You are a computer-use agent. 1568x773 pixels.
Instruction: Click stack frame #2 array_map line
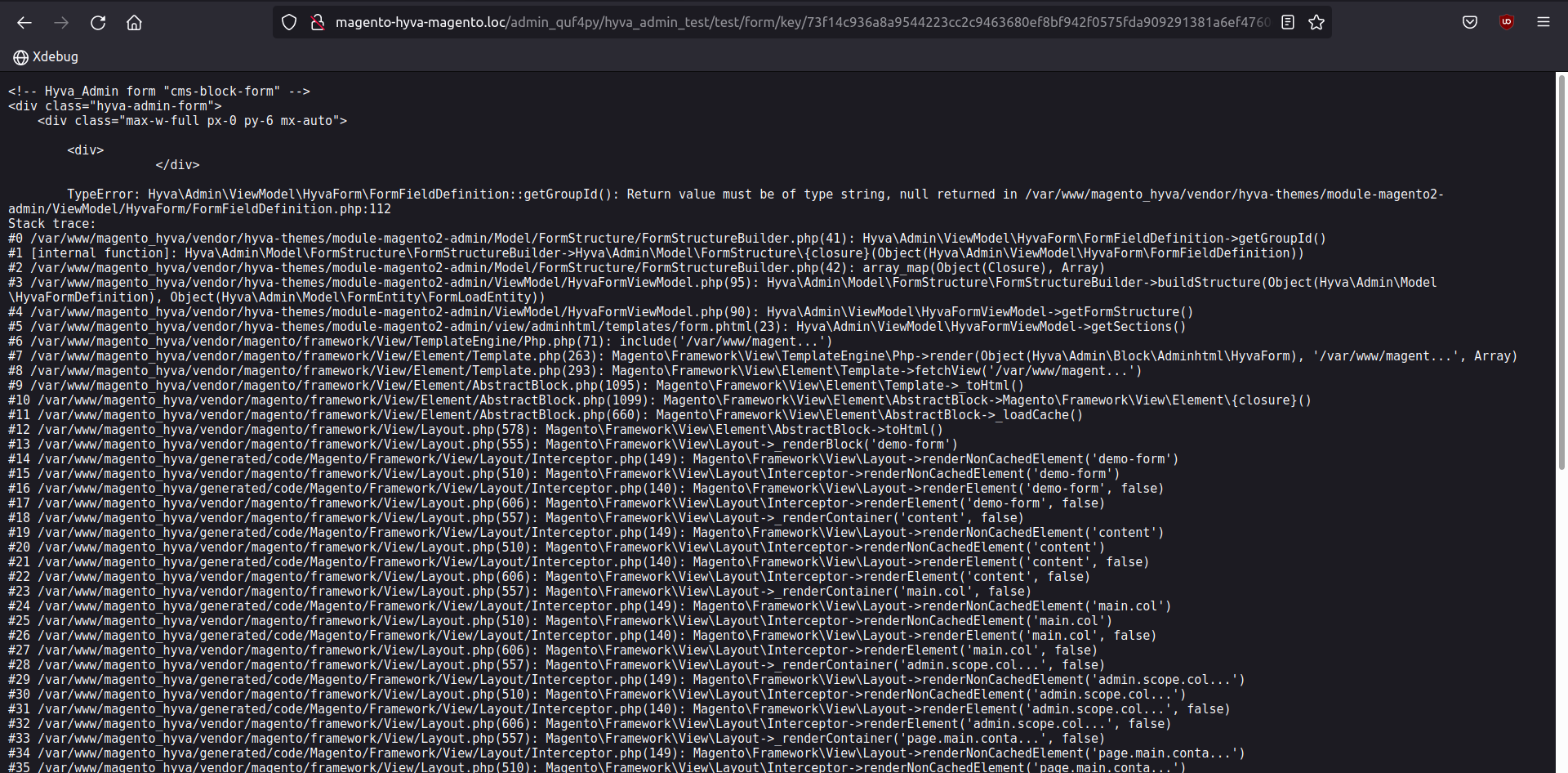point(556,268)
